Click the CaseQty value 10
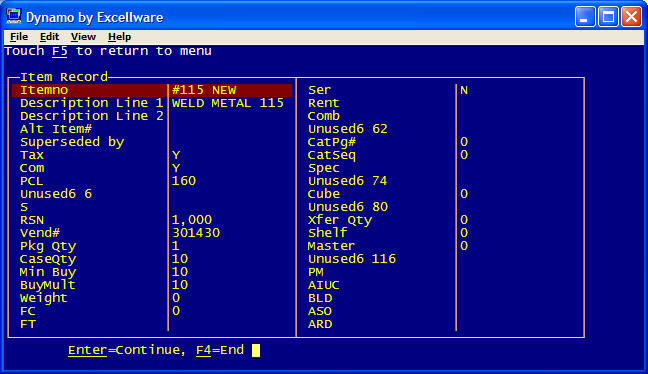Screen dimensions: 648x374 coord(180,259)
